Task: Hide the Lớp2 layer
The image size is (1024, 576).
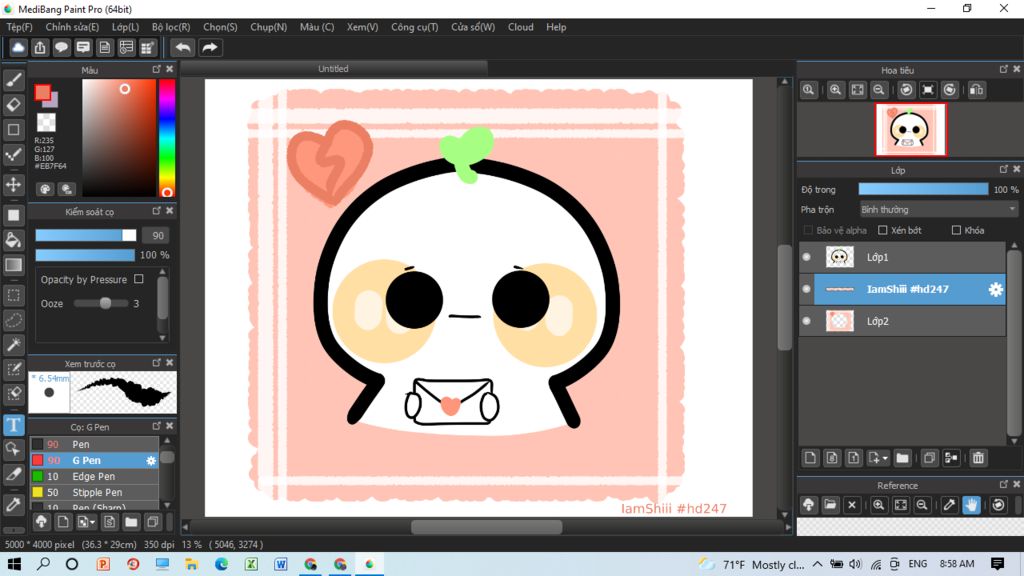Action: tap(807, 321)
